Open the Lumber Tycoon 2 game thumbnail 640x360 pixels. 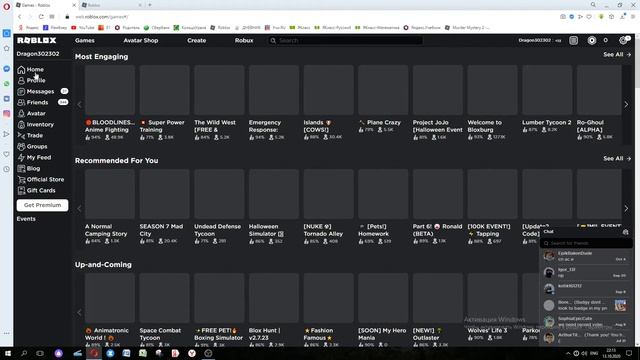(x=547, y=90)
